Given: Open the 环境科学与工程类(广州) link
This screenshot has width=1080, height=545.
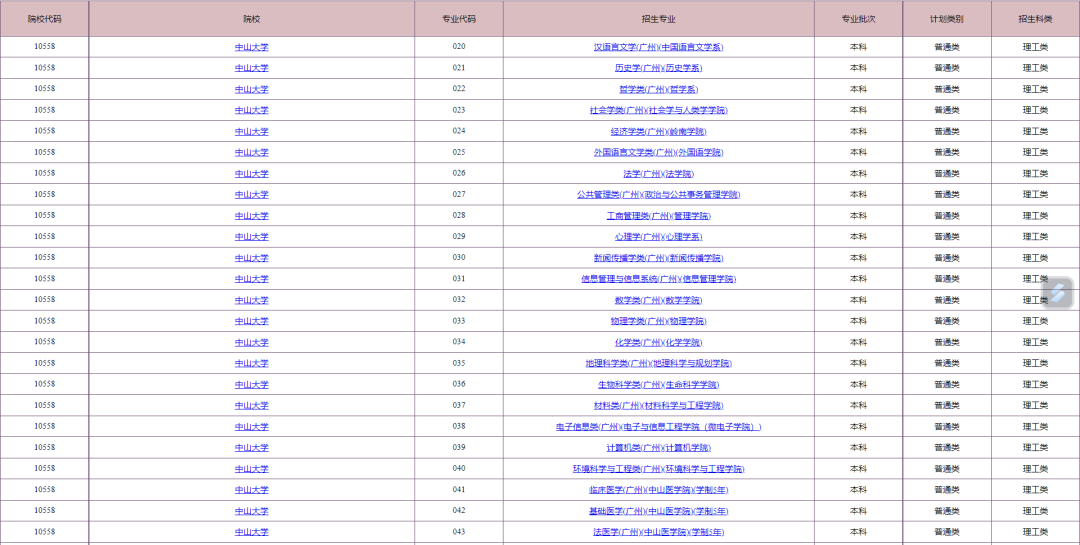Looking at the screenshot, I should (x=658, y=469).
